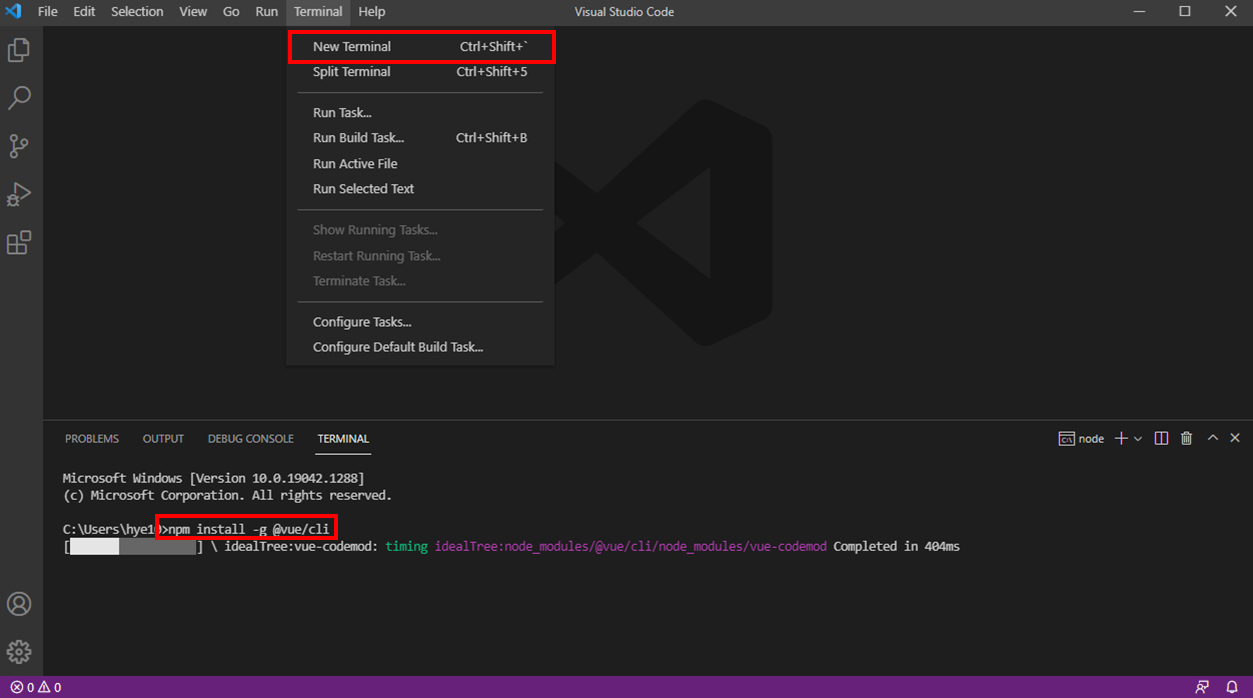This screenshot has width=1253, height=698.
Task: Open the Source Control view
Action: pyautogui.click(x=19, y=146)
